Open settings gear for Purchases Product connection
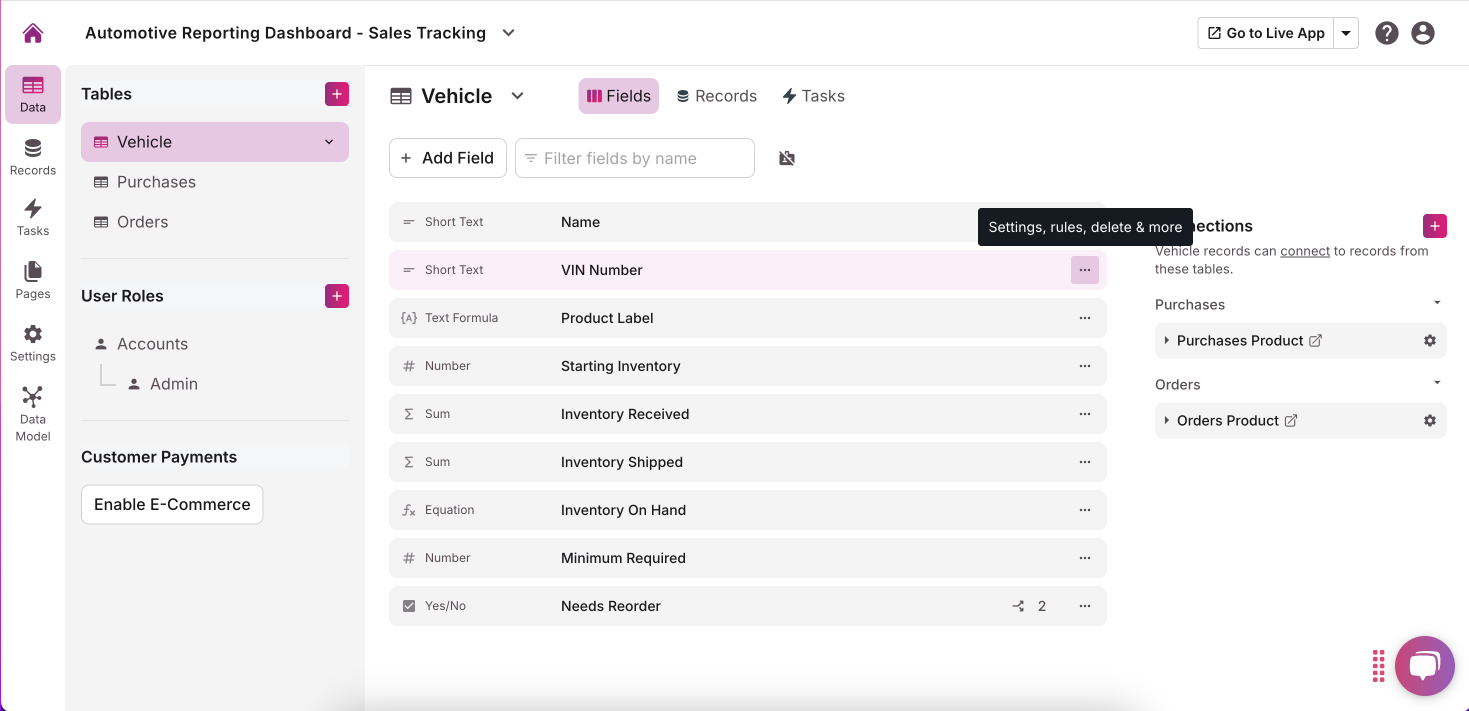Screen dimensions: 1469x711 [x=1429, y=341]
